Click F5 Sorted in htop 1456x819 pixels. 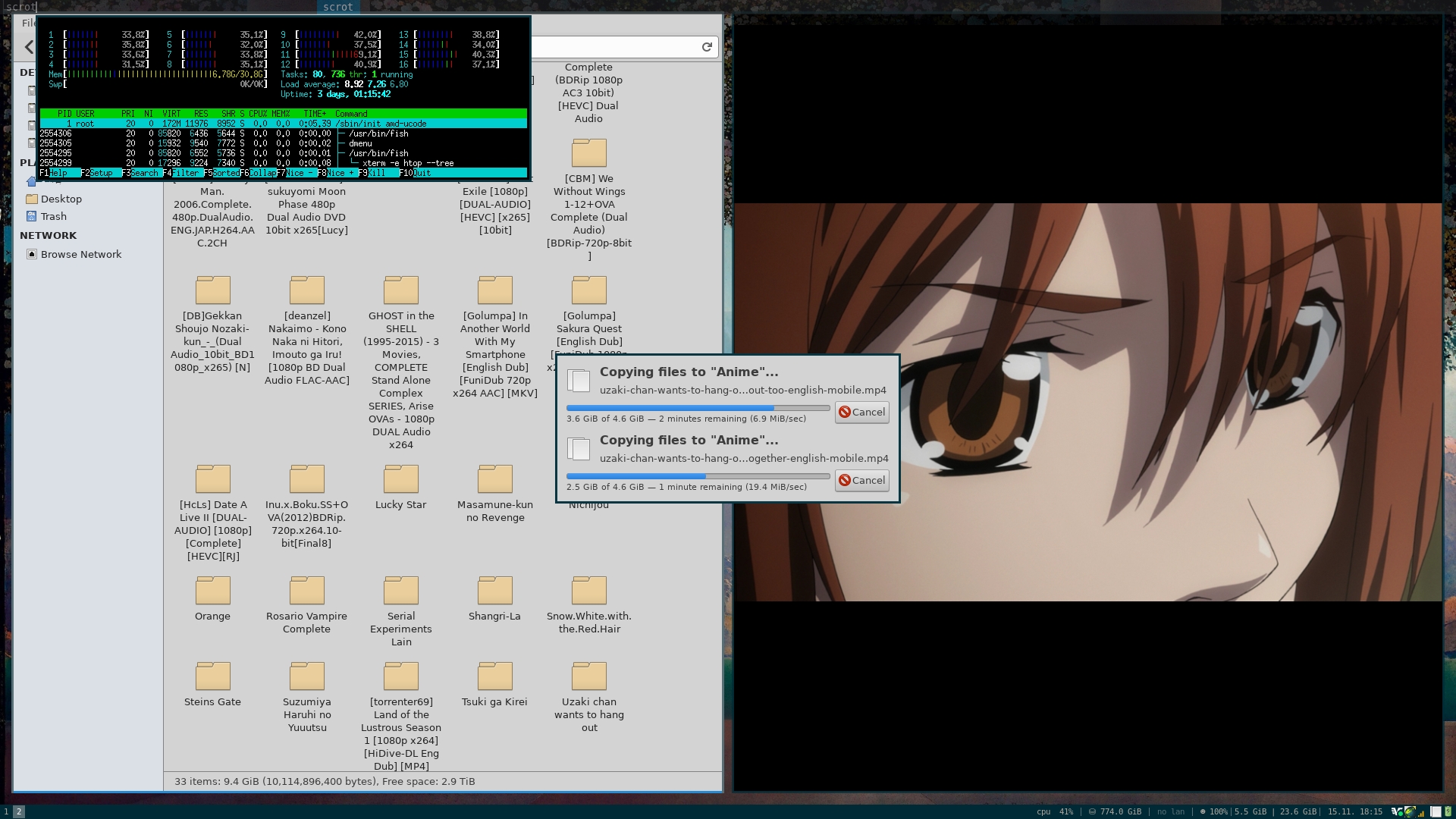222,173
